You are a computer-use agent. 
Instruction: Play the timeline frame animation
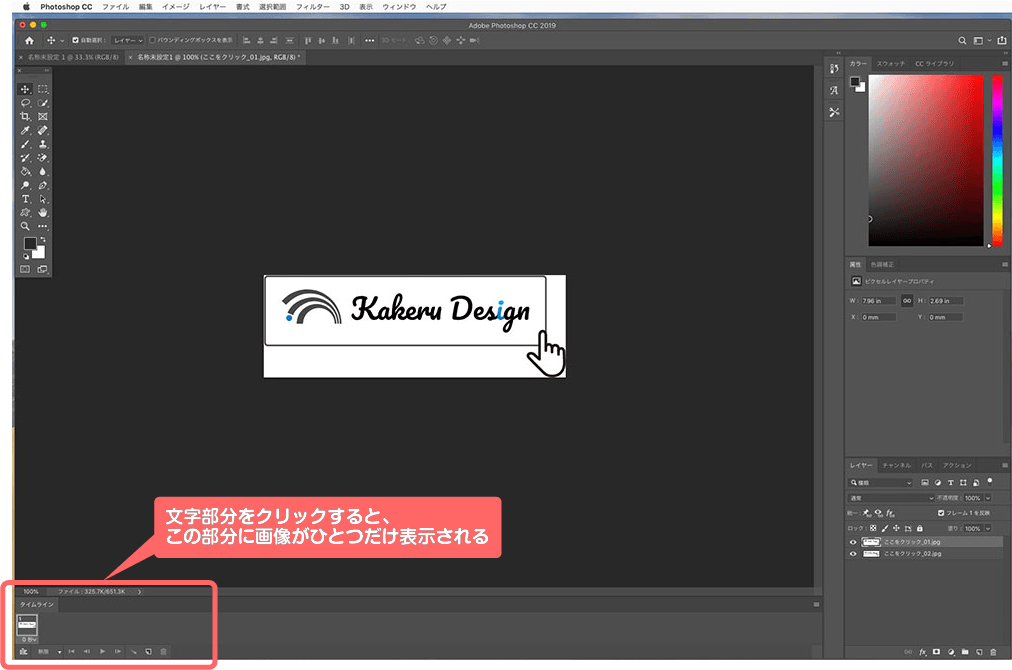pos(102,651)
